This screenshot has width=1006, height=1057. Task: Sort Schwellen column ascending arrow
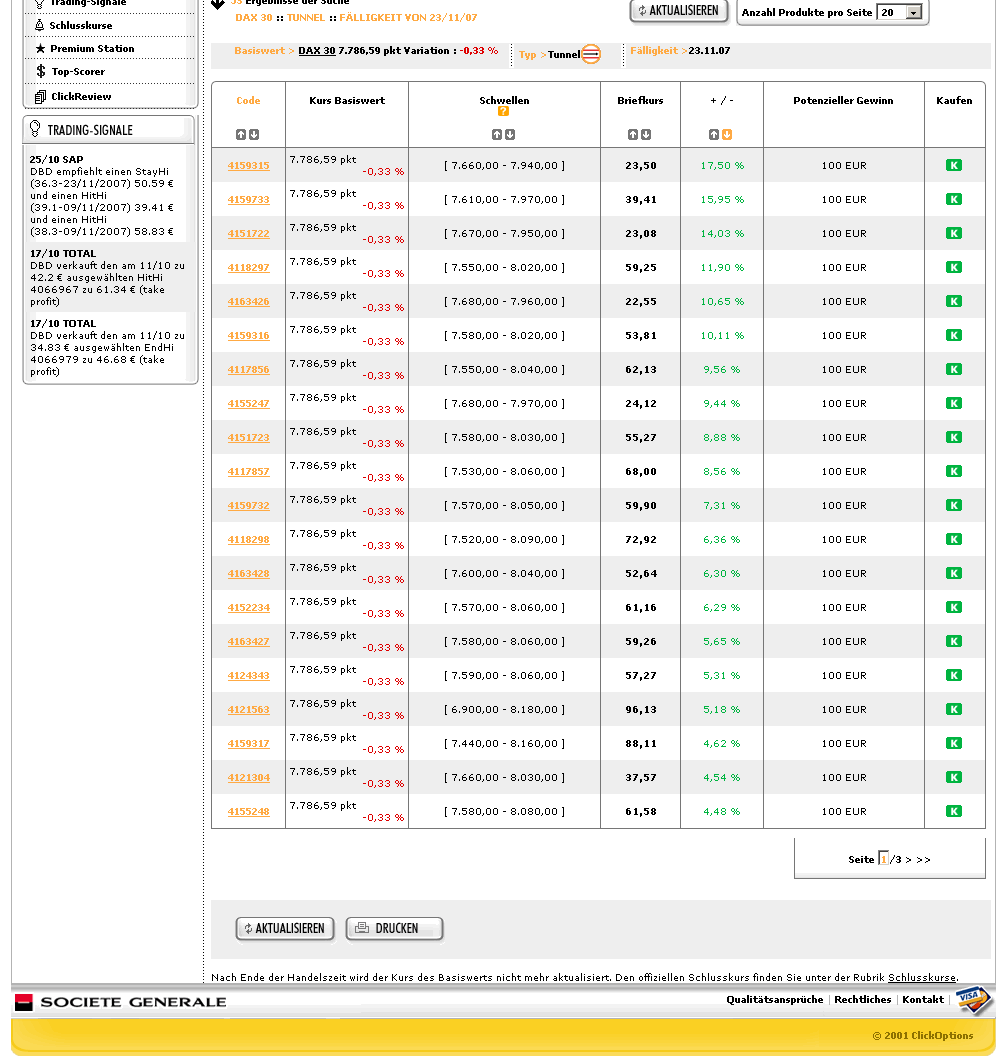point(497,135)
